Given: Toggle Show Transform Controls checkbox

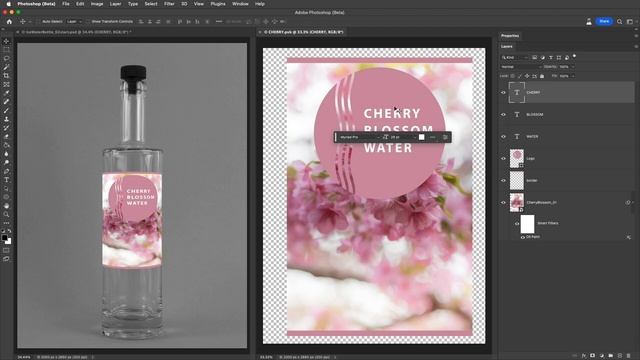Looking at the screenshot, I should 88,22.
